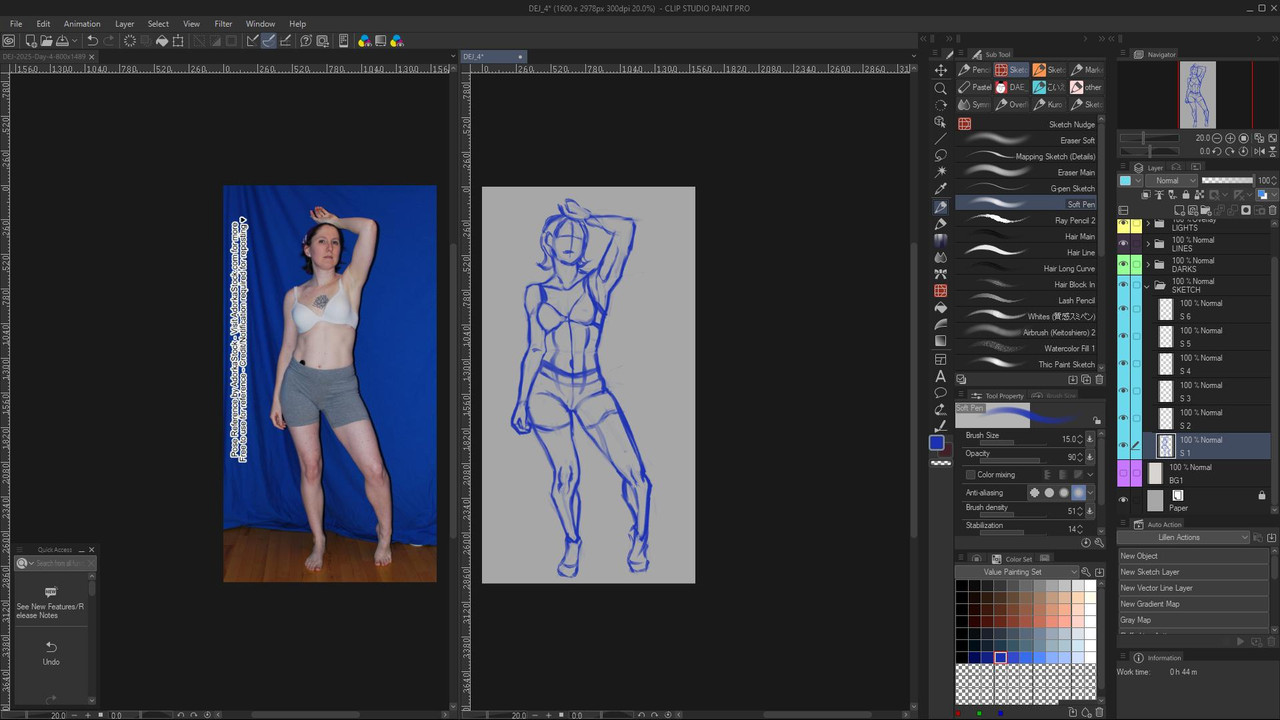This screenshot has height=720, width=1280.
Task: Adjust the layer opacity slider
Action: (1226, 181)
